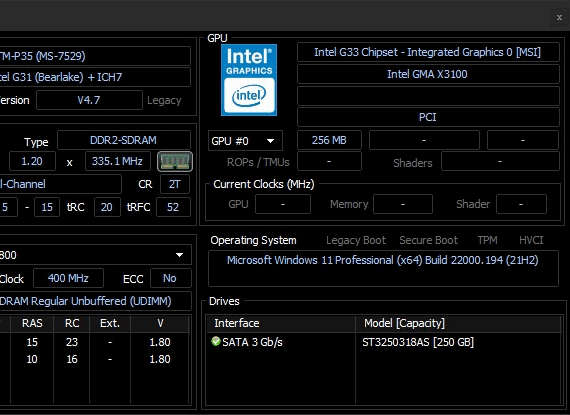The width and height of the screenshot is (570, 415).
Task: Click the Legacy BIOS indicator
Action: [164, 100]
